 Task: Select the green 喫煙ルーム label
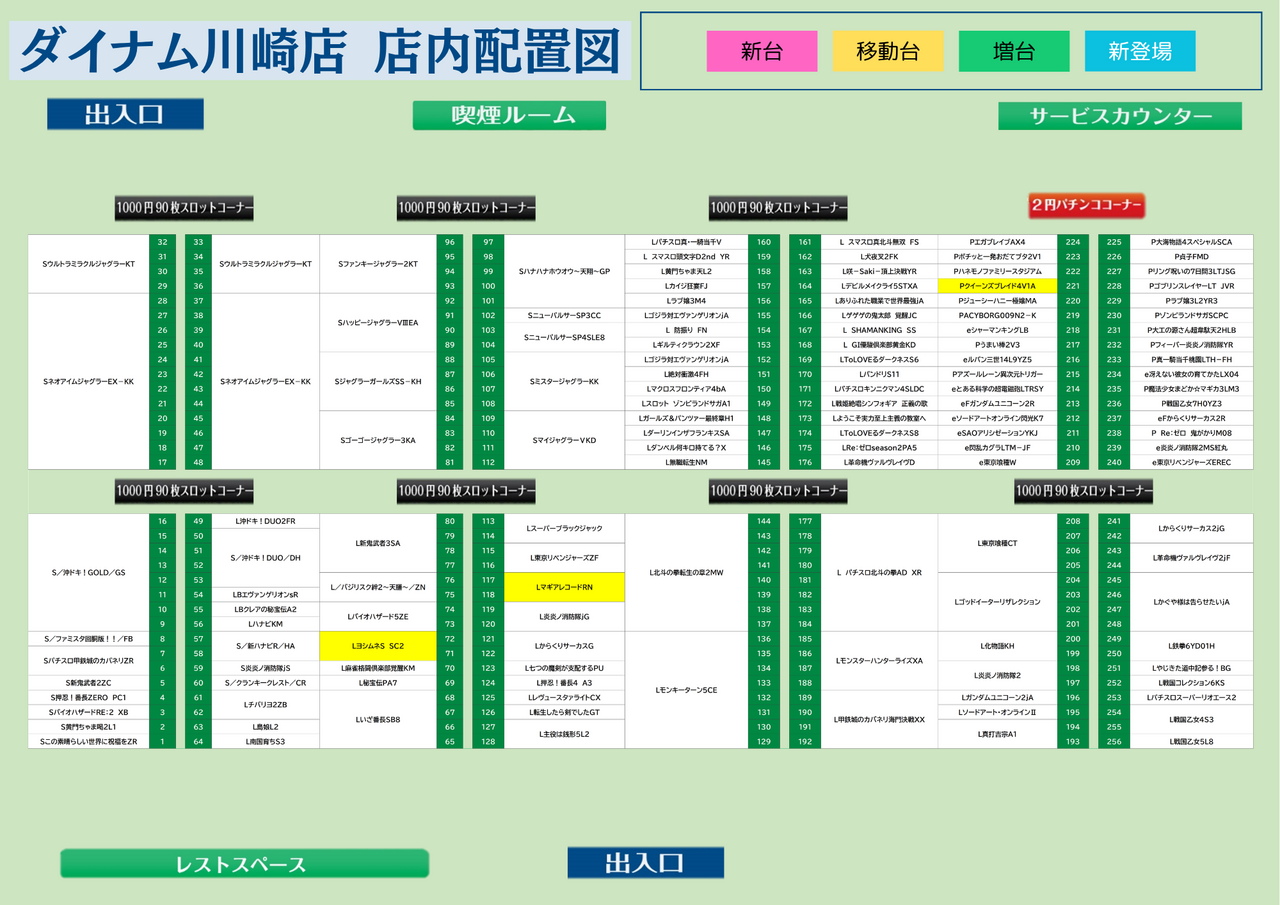tap(509, 115)
